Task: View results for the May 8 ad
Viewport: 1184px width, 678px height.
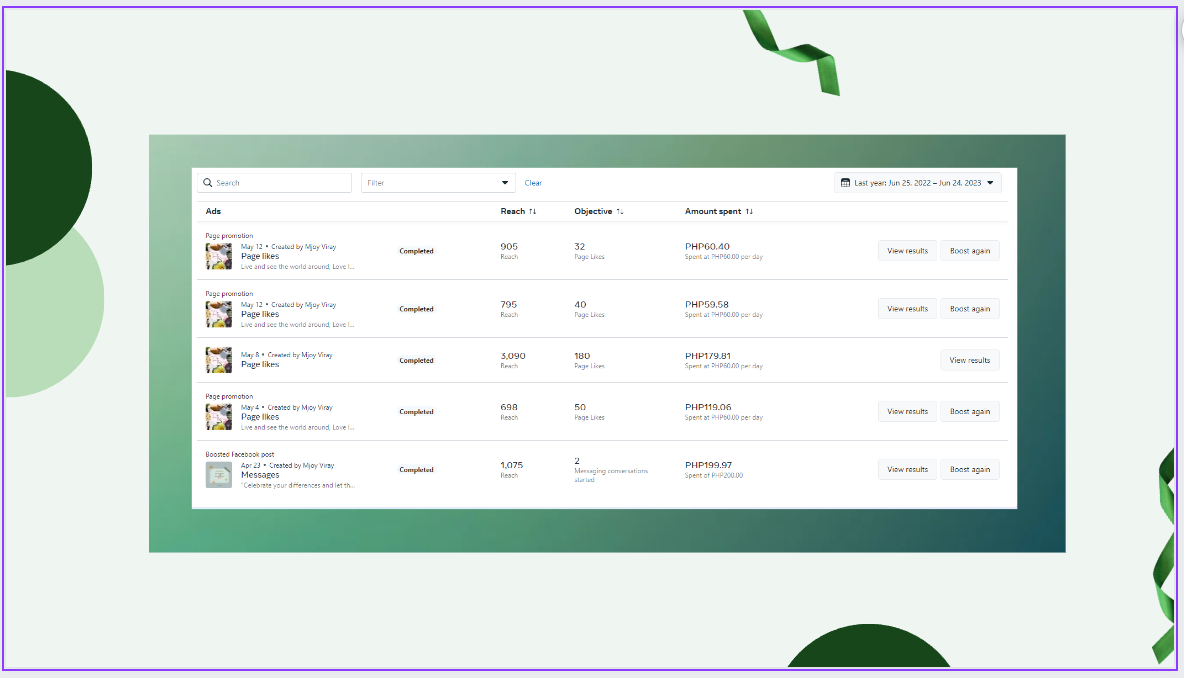Action: [970, 360]
